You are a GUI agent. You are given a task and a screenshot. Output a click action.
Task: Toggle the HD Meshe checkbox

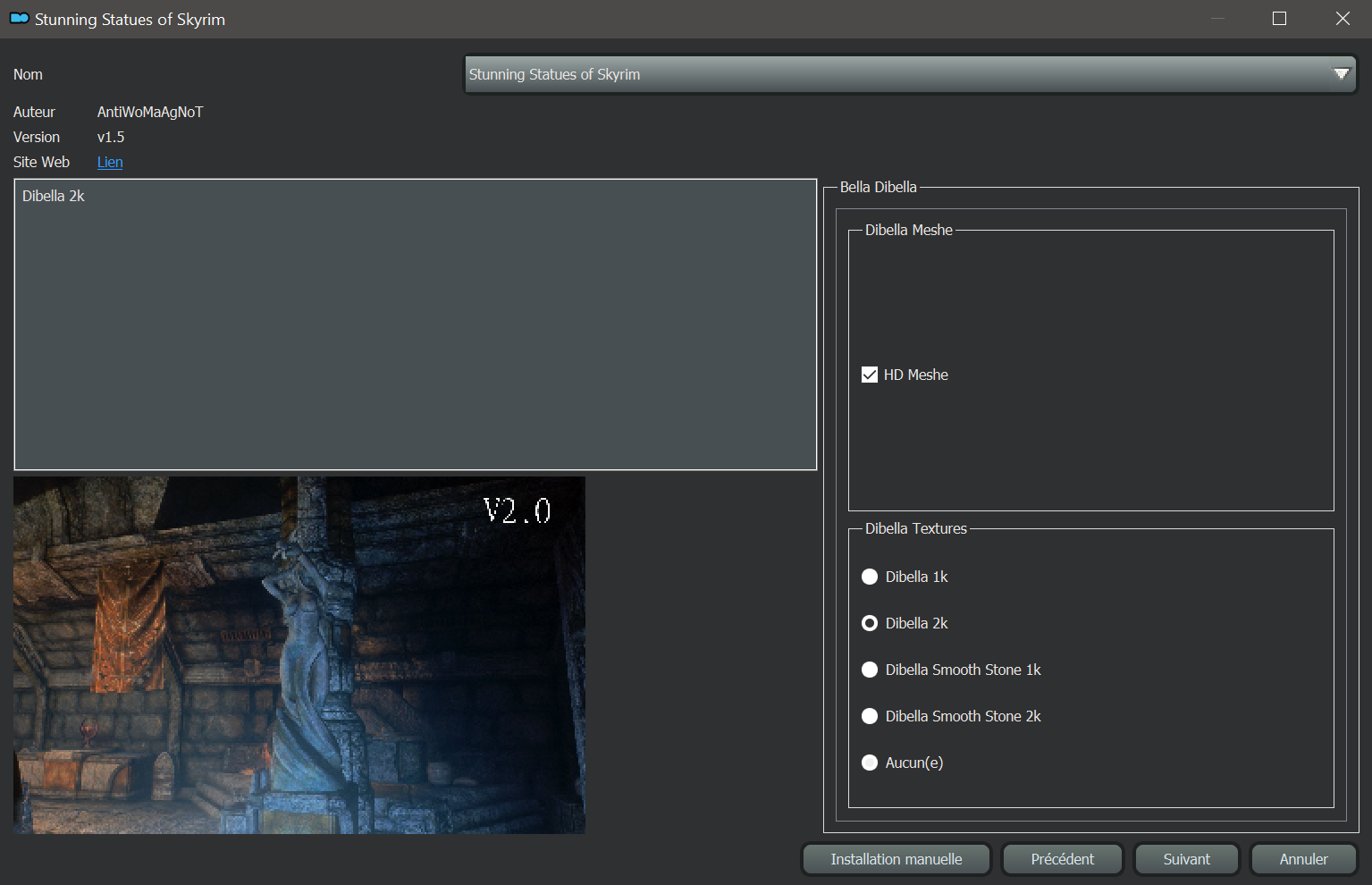870,375
